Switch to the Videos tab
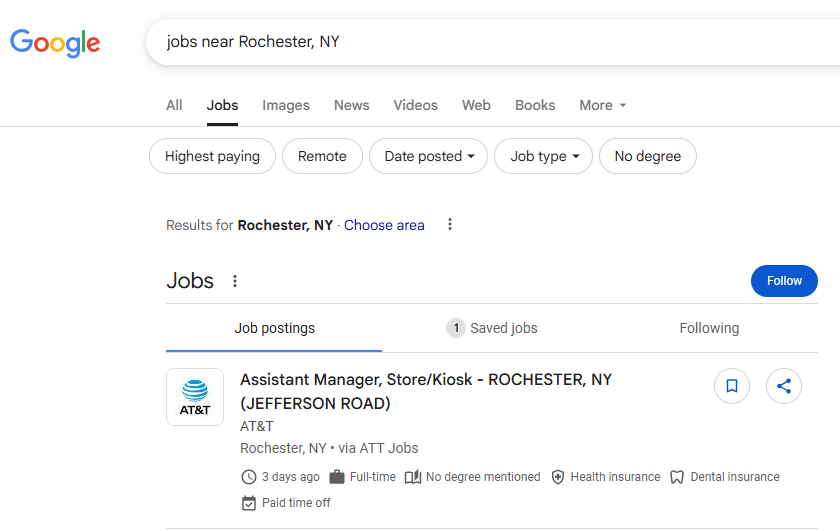The height and width of the screenshot is (531, 840). pos(416,105)
